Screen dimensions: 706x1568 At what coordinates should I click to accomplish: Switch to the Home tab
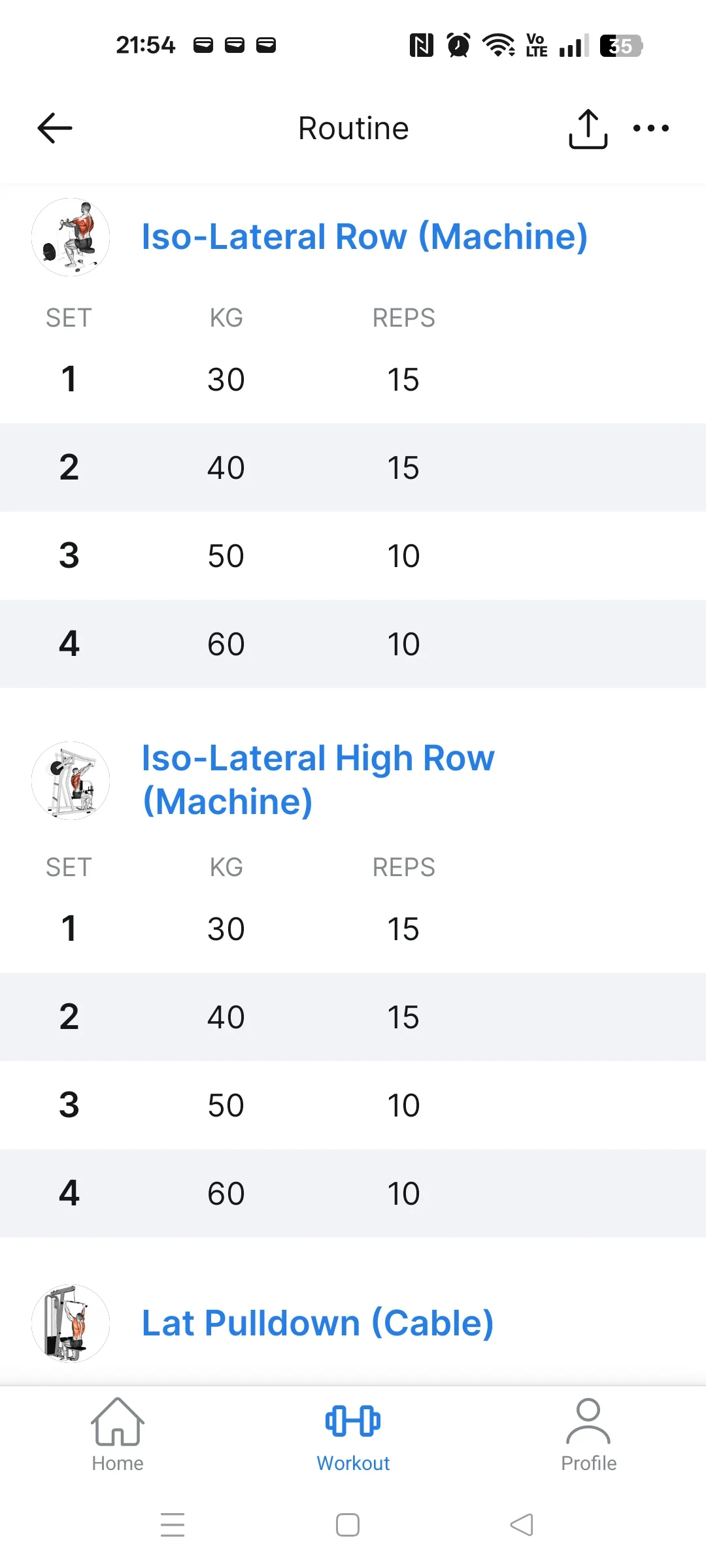click(x=118, y=1435)
